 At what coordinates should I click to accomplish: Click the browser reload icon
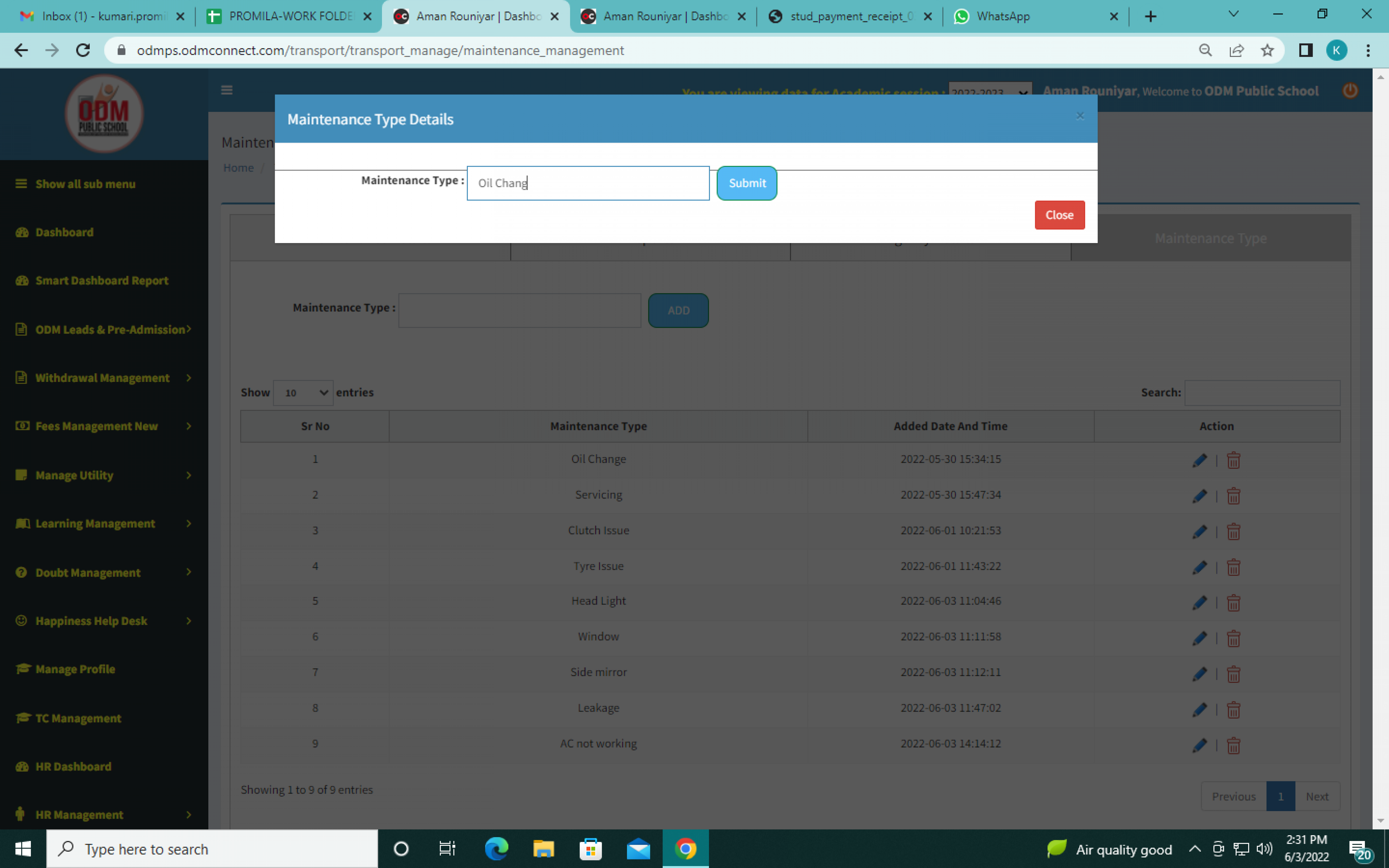tap(83, 51)
